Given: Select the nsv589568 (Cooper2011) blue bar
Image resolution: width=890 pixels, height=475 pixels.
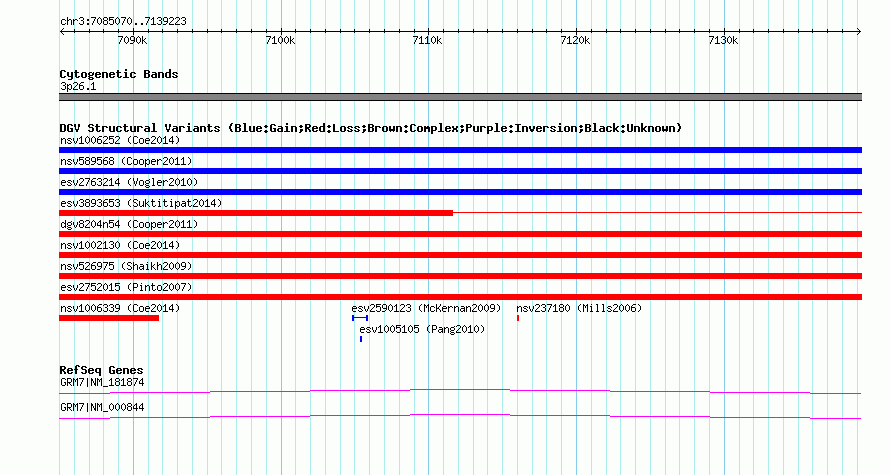Looking at the screenshot, I should point(460,171).
